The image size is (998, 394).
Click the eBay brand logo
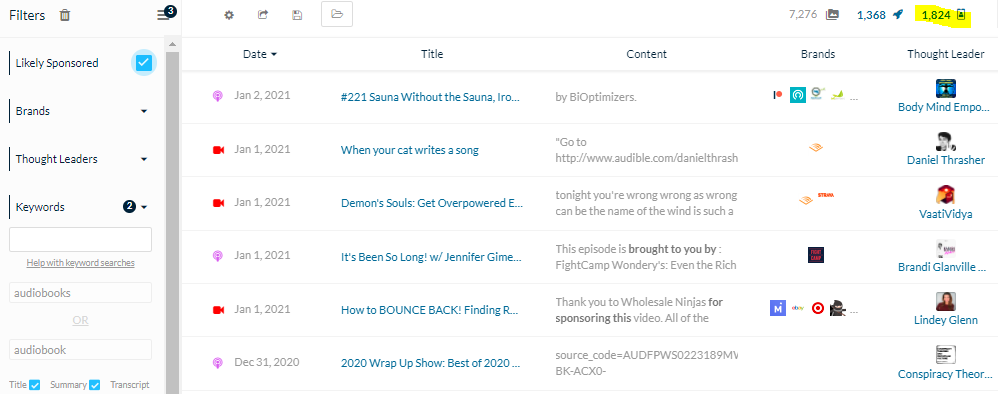click(x=798, y=308)
